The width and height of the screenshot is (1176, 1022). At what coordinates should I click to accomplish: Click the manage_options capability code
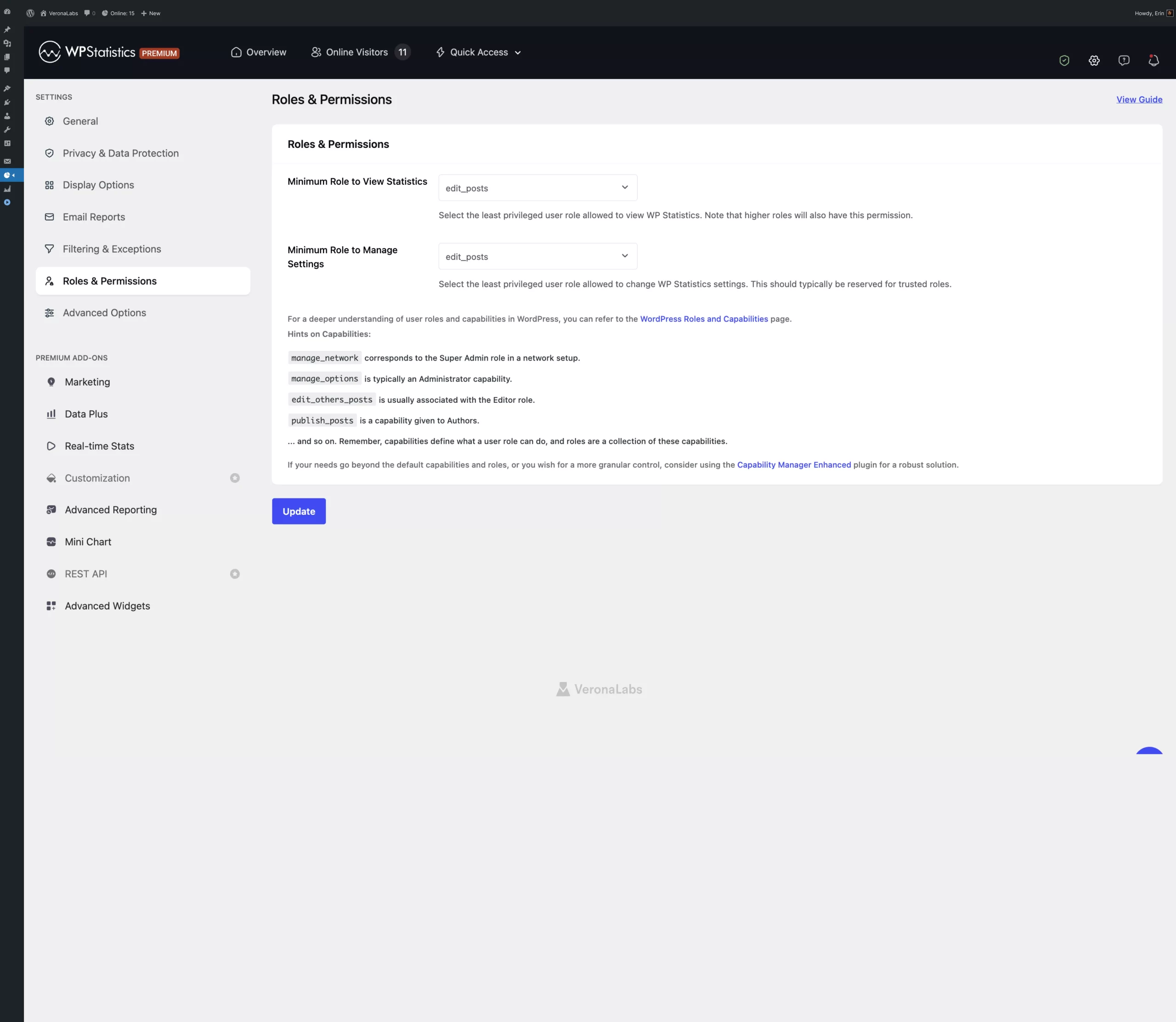pos(324,378)
